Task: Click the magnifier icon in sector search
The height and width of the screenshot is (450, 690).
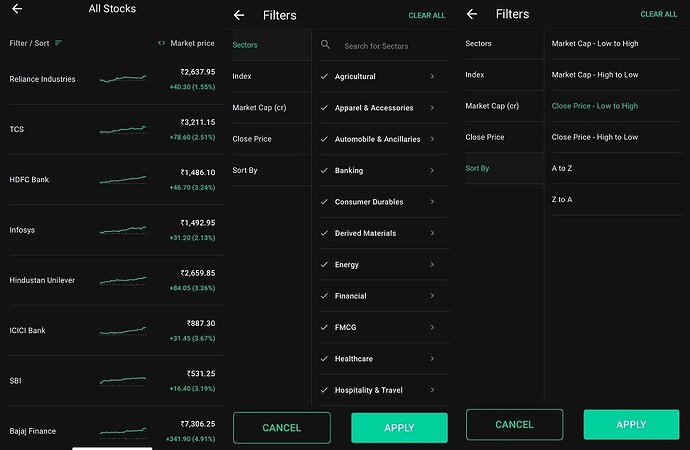Action: 326,46
